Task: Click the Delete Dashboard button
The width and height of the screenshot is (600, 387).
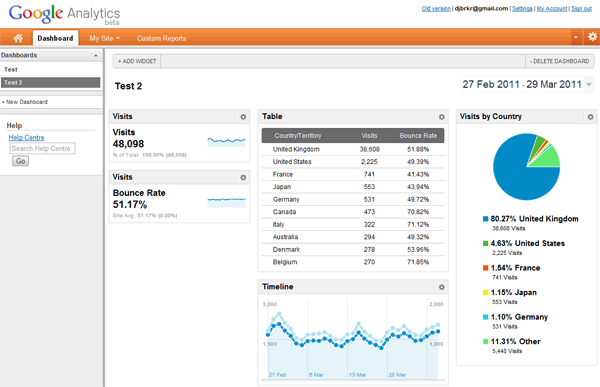Action: 559,61
